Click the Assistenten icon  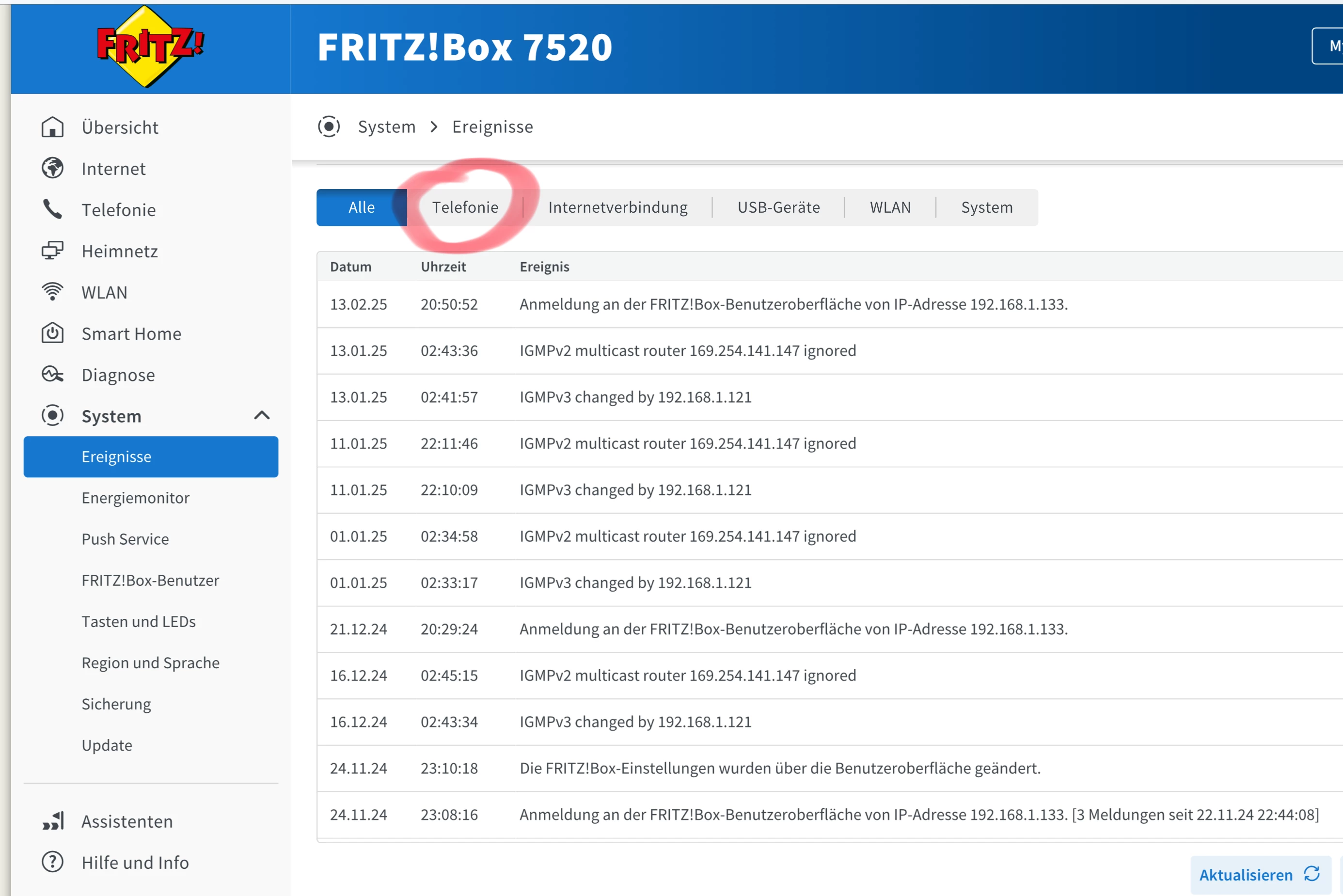[x=52, y=821]
